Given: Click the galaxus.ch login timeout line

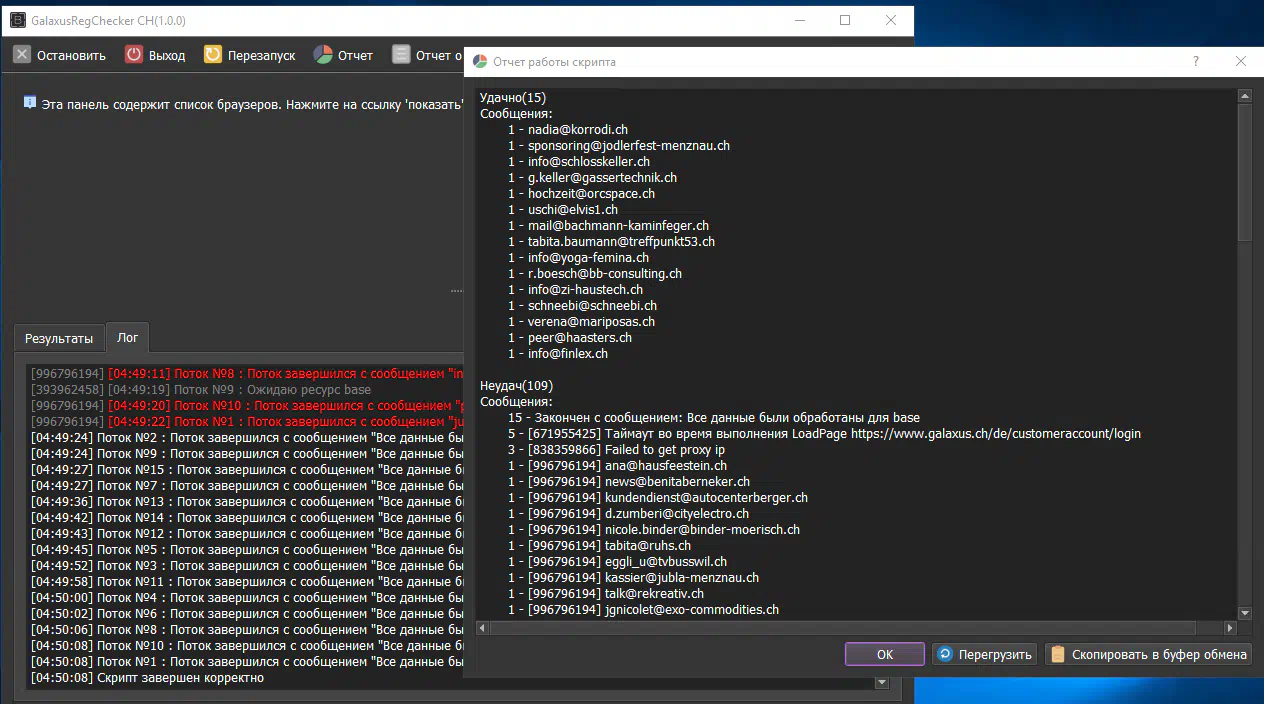Looking at the screenshot, I should (x=824, y=434).
